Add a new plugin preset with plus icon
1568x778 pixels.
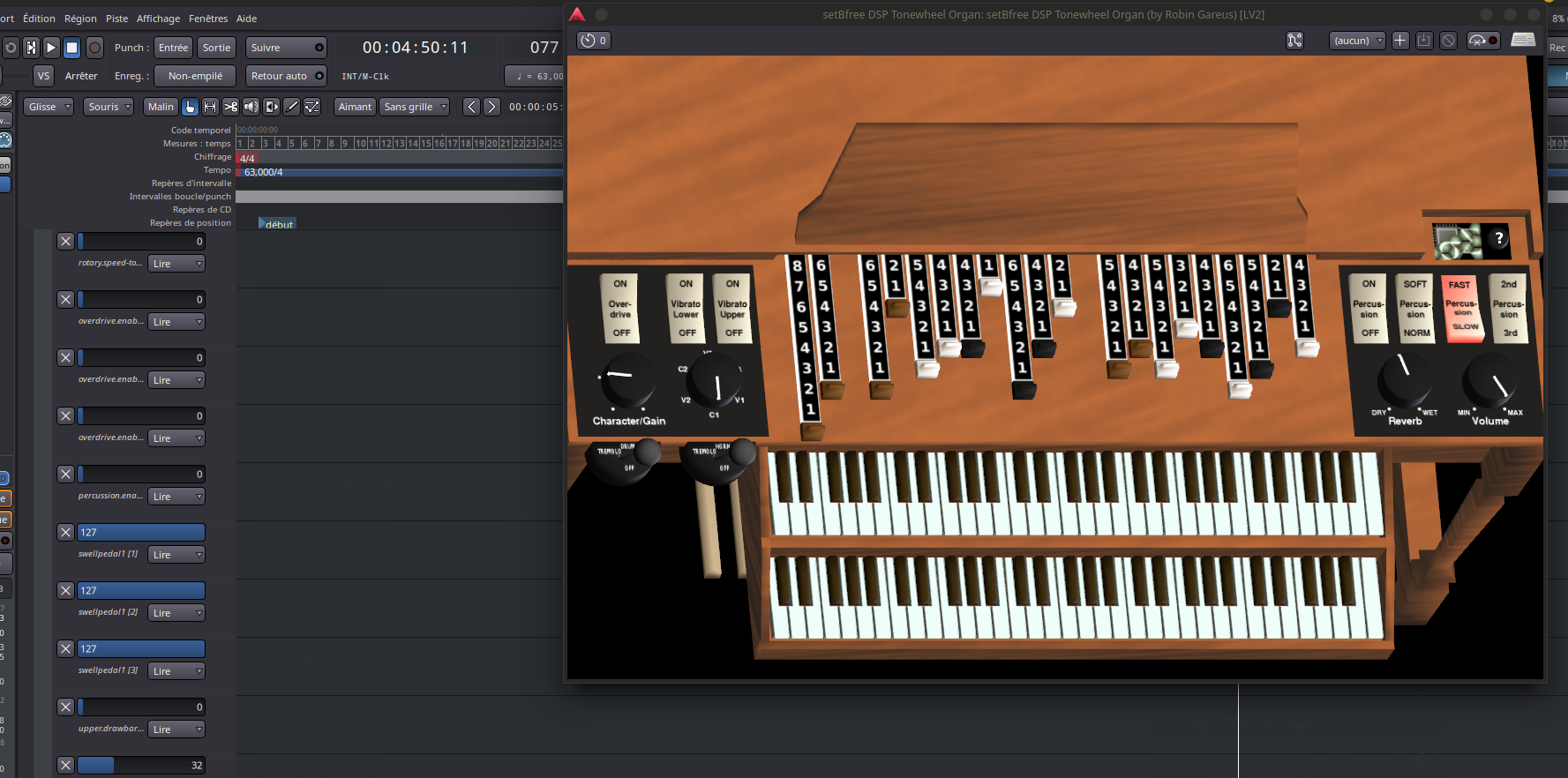1399,41
